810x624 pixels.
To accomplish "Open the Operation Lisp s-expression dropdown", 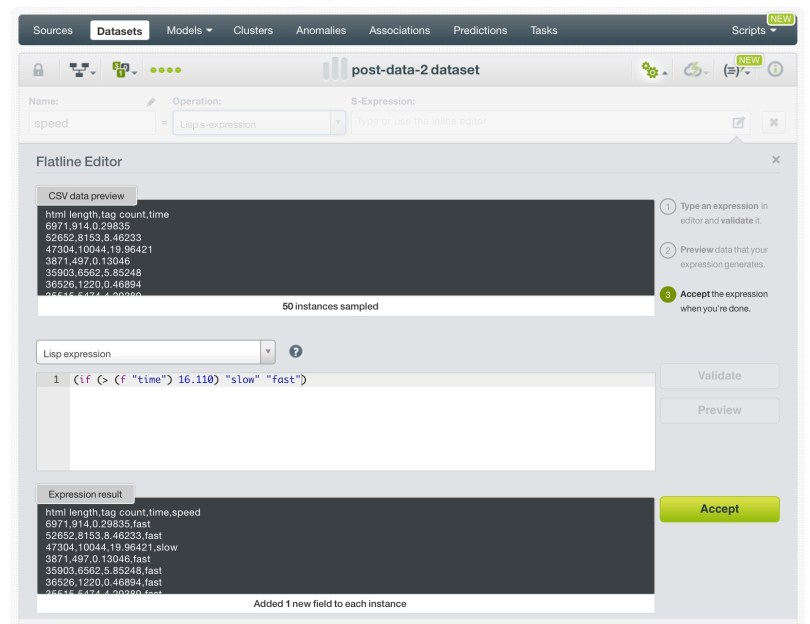I will (x=338, y=123).
